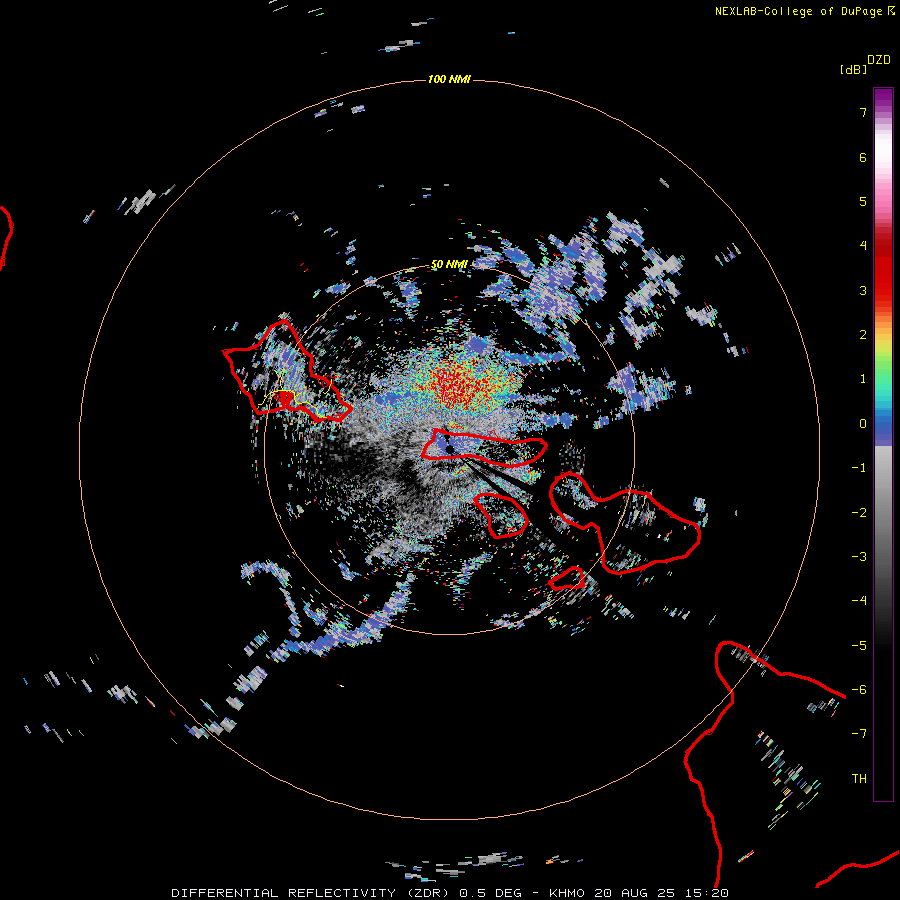The height and width of the screenshot is (900, 900).
Task: Click the -5 dB scale value
Action: [859, 646]
